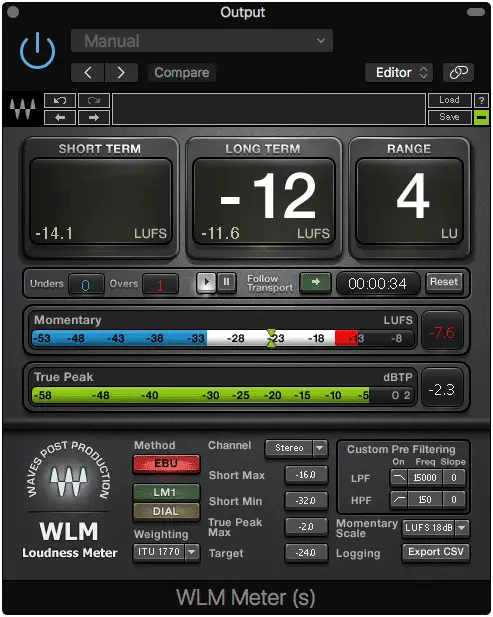Open the Editor view selector
Viewport: 493px width, 617px height.
(399, 72)
